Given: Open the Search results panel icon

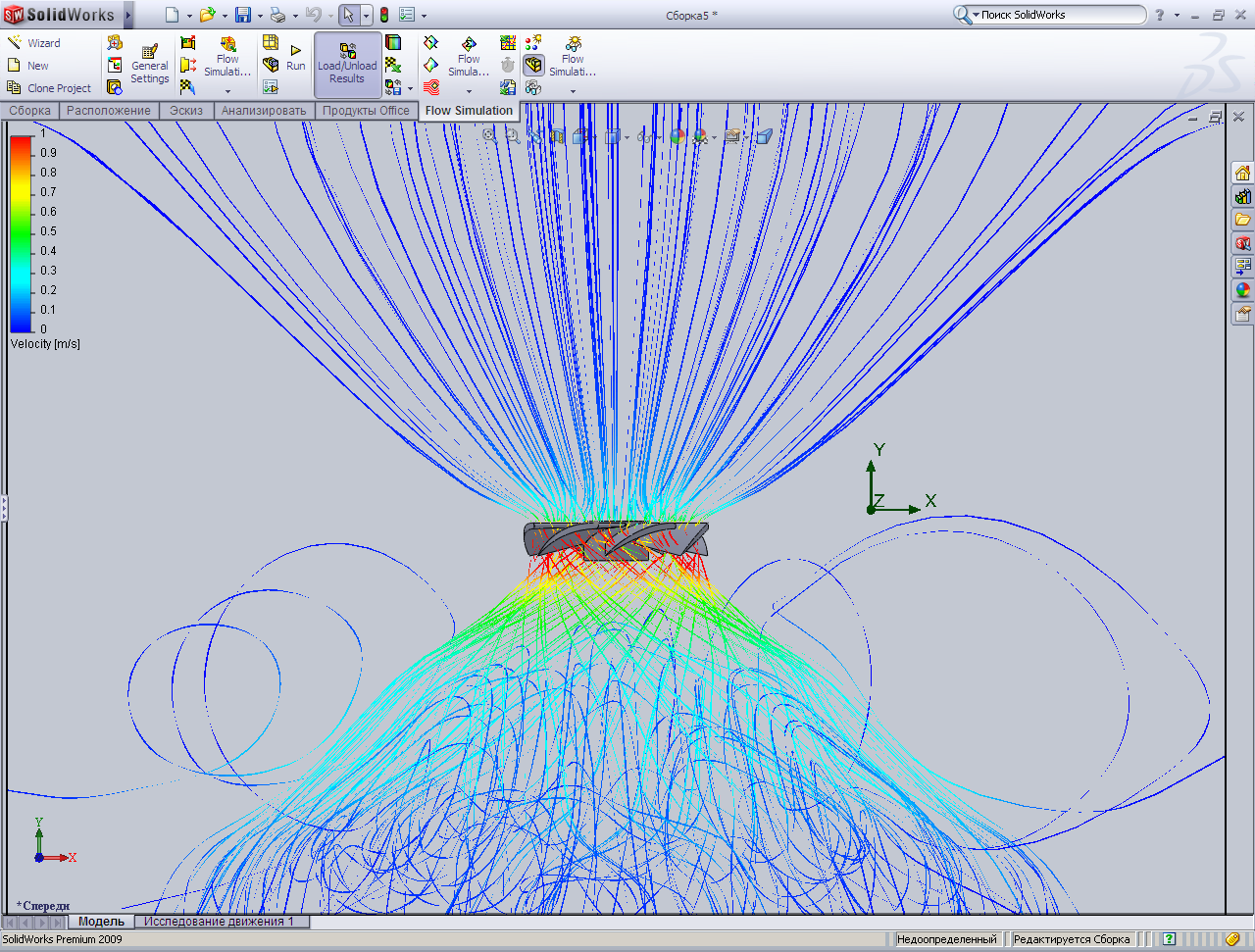Looking at the screenshot, I should pos(1243,243).
